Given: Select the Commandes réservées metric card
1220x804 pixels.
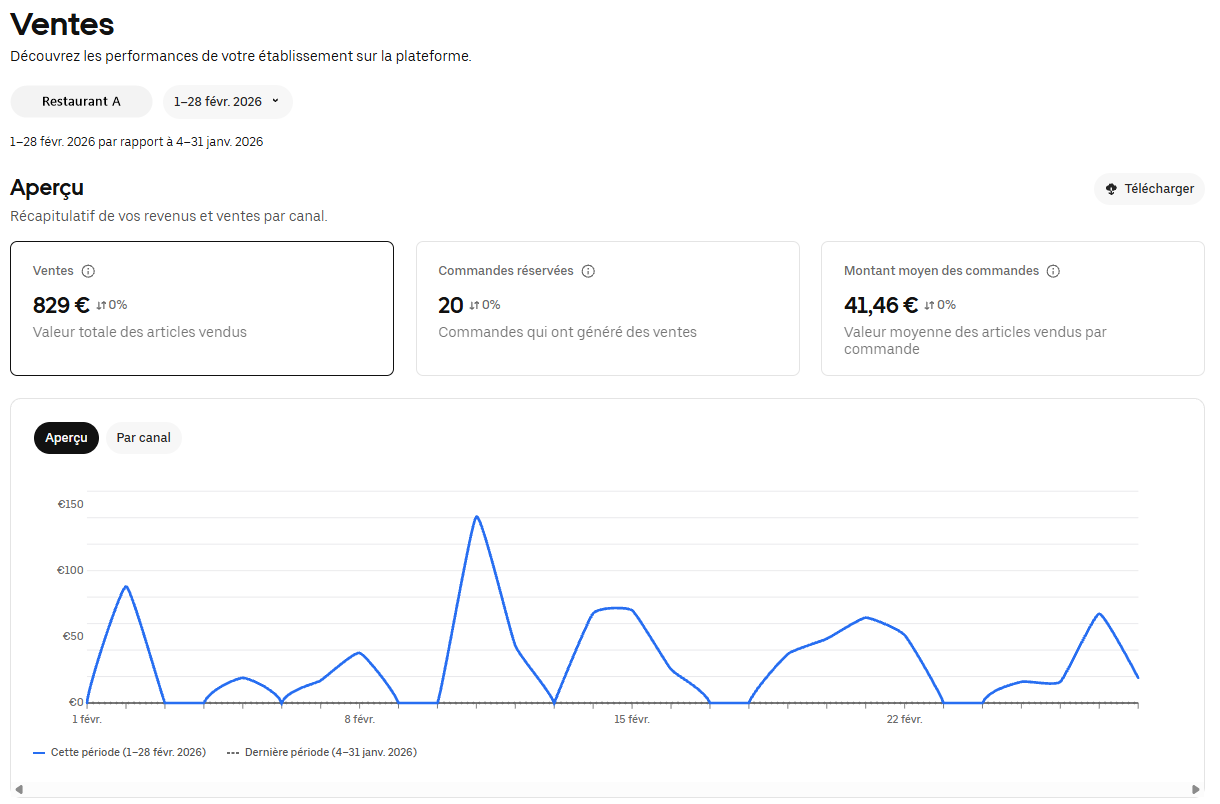Looking at the screenshot, I should [608, 308].
